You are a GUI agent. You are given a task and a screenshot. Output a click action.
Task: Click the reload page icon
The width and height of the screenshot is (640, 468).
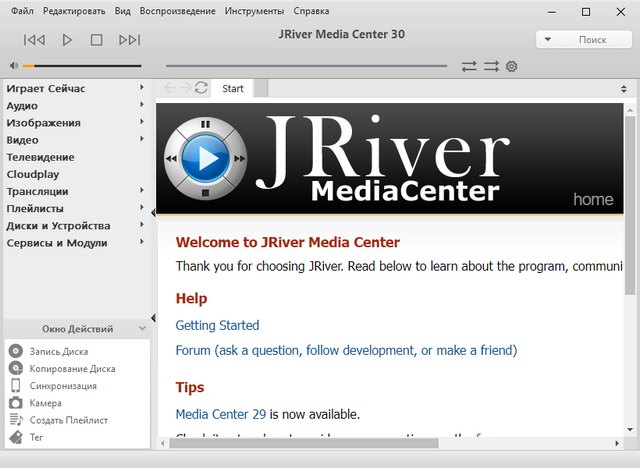point(202,88)
